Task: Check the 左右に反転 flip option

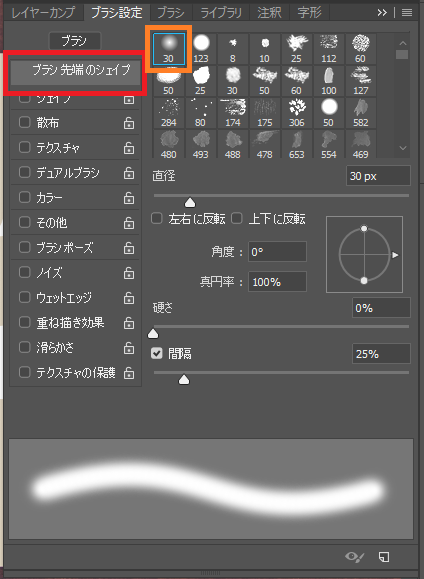Action: tap(157, 219)
